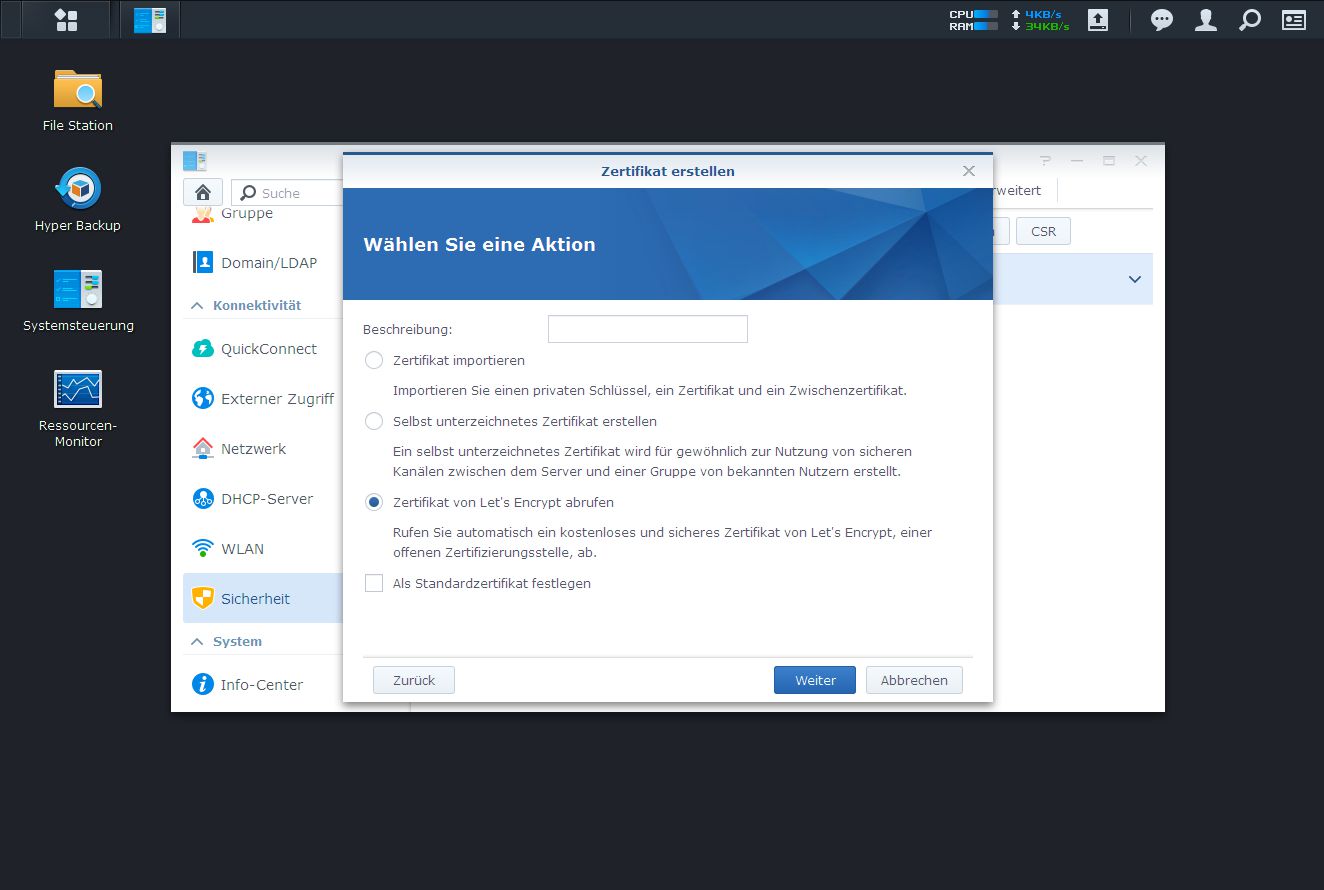Viewport: 1324px width, 890px height.
Task: Open the user options person icon
Action: pyautogui.click(x=1206, y=20)
